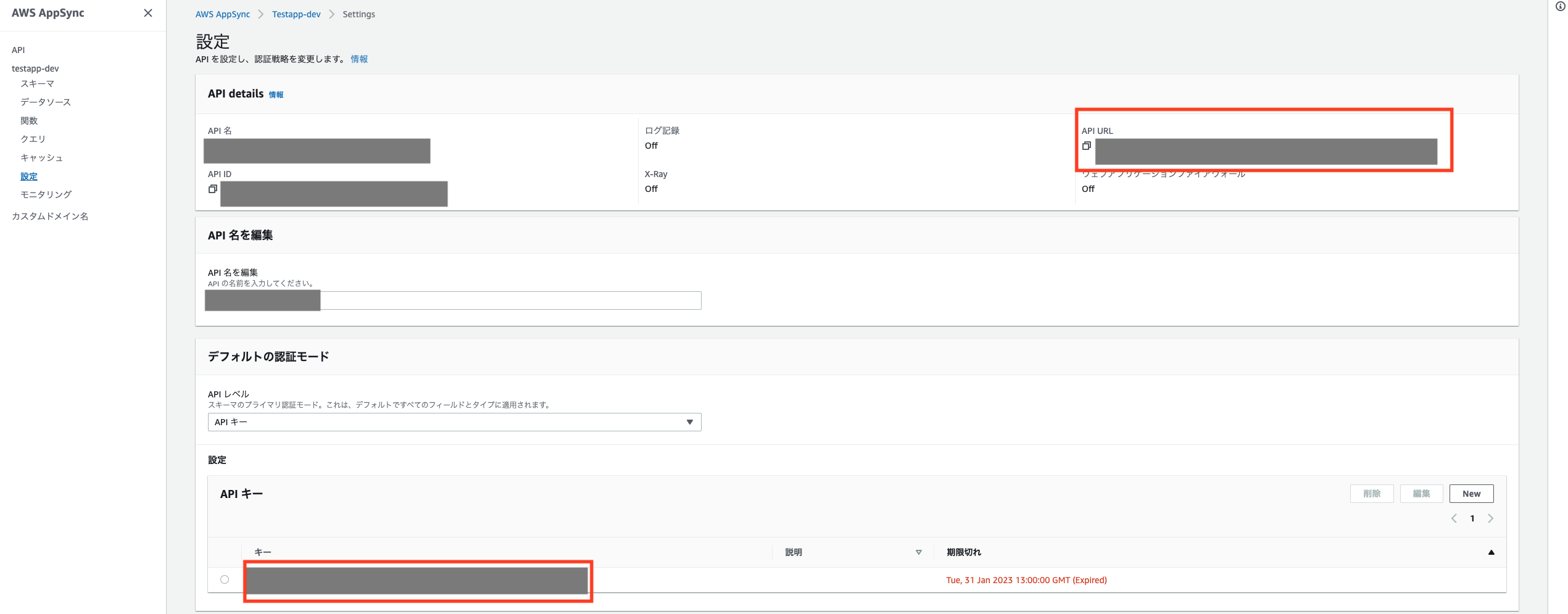
Task: Click the expired date Tue, 31 Jan 2023
Action: coord(1026,580)
